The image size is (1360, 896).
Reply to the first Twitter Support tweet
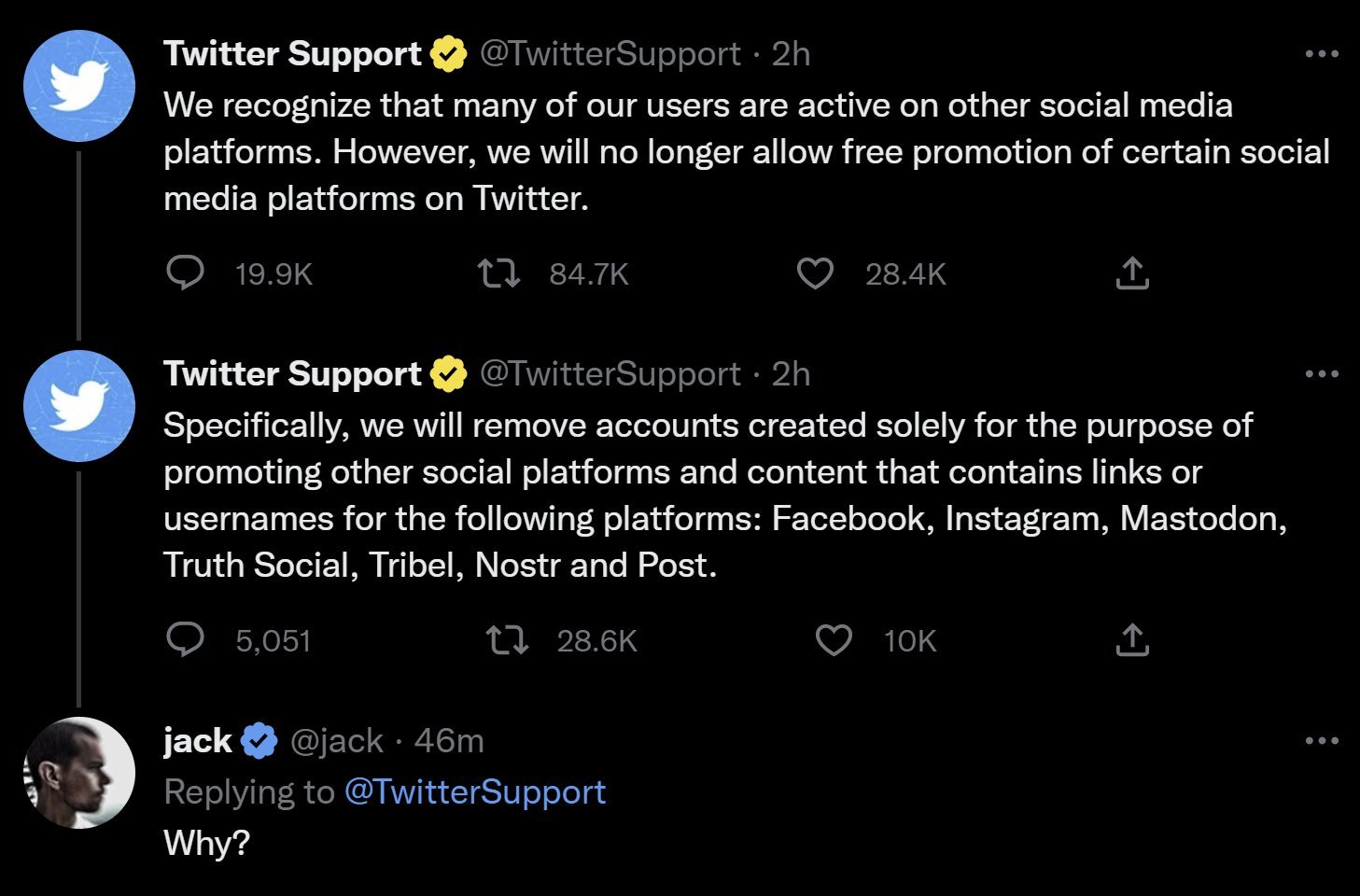coord(185,273)
